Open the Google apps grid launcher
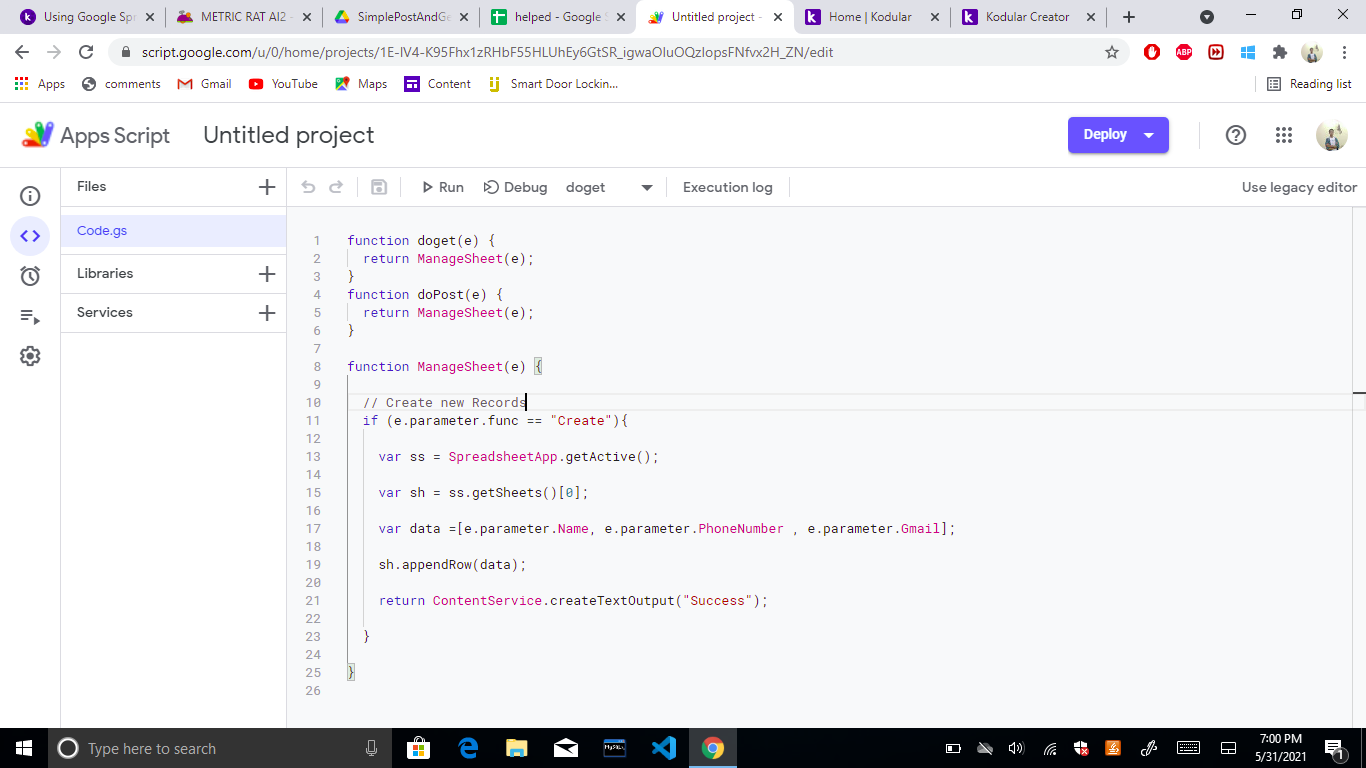This screenshot has width=1366, height=768. (1284, 135)
